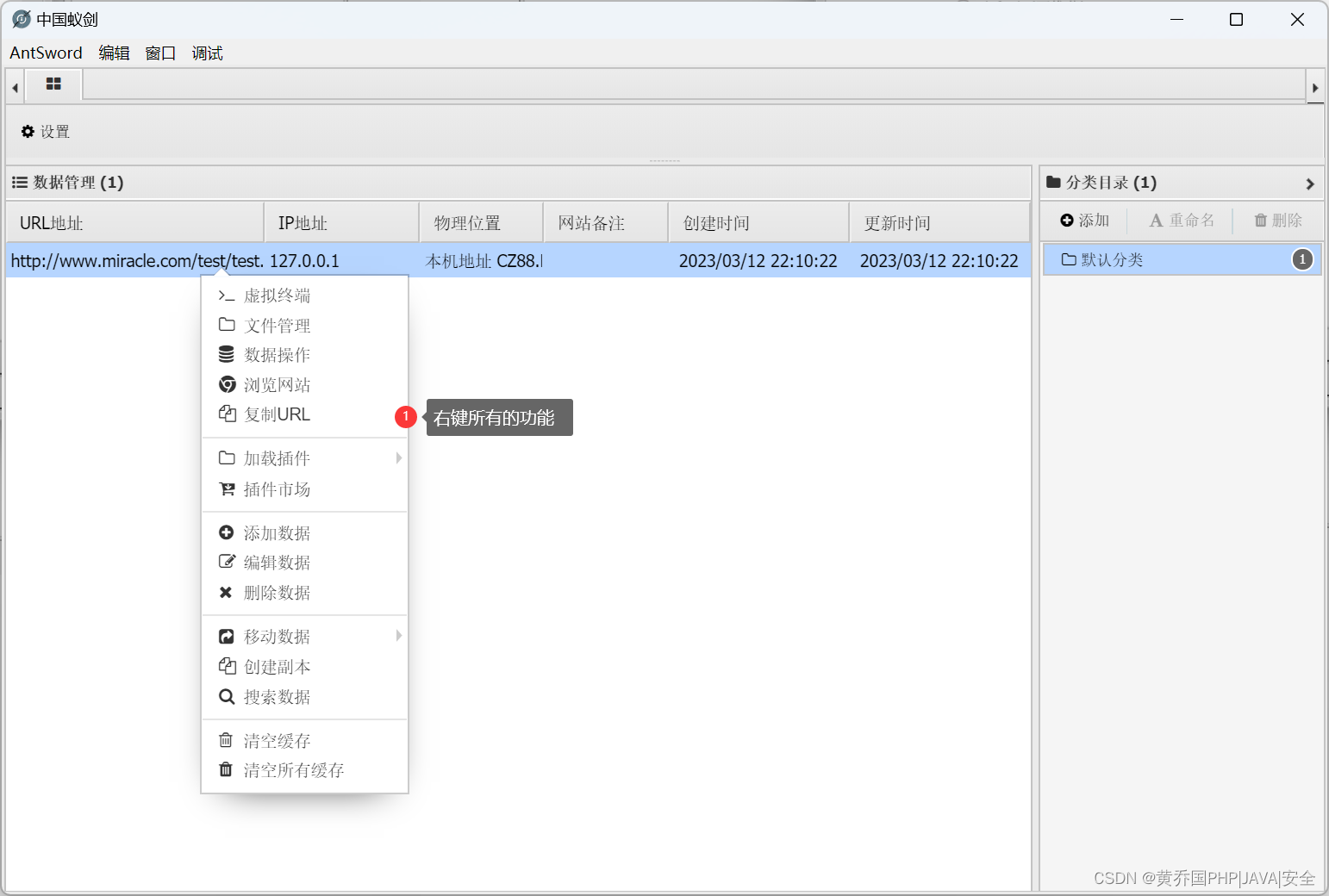Sort by the 创建时间 column header
Screen dimensions: 1329x896
pyautogui.click(x=759, y=223)
